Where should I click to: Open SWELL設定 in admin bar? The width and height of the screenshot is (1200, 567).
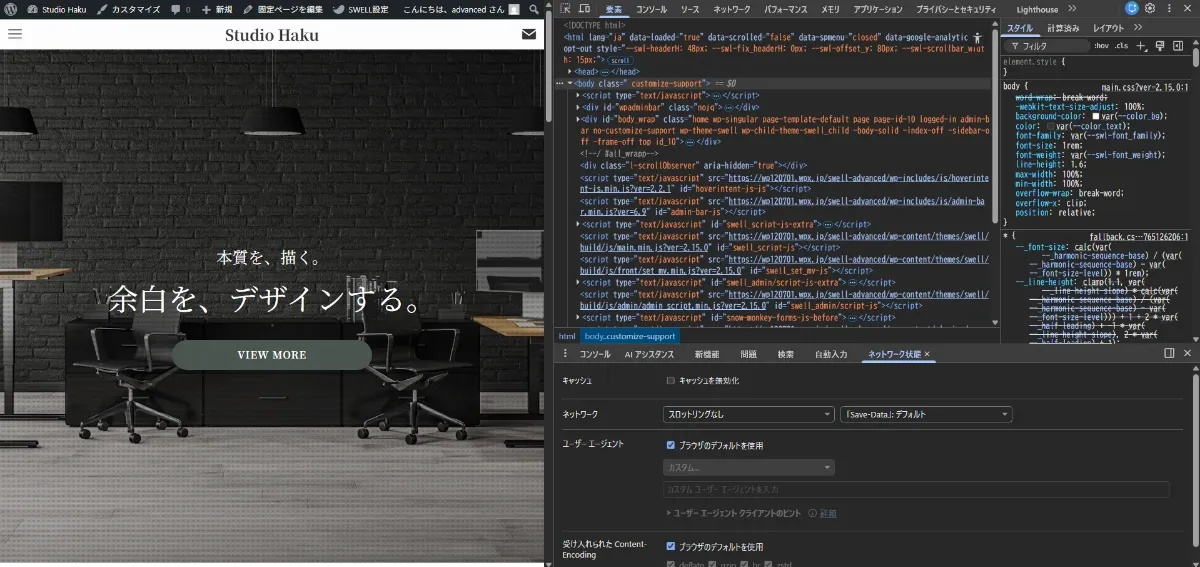click(362, 9)
